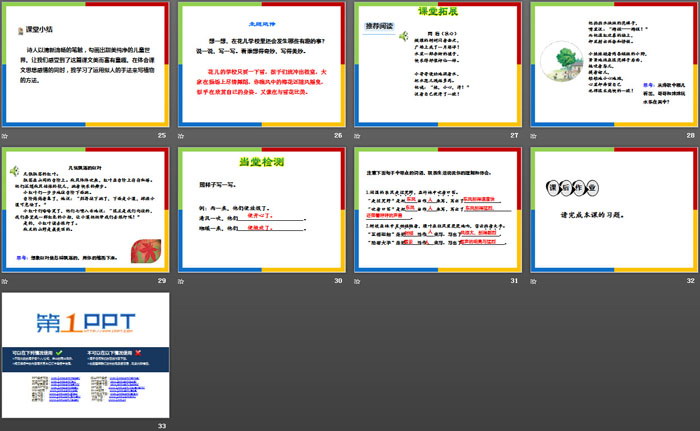Screen dimensions: 700x431
Task: Click the star icon below slide 25
Action: pyautogui.click(x=4, y=136)
